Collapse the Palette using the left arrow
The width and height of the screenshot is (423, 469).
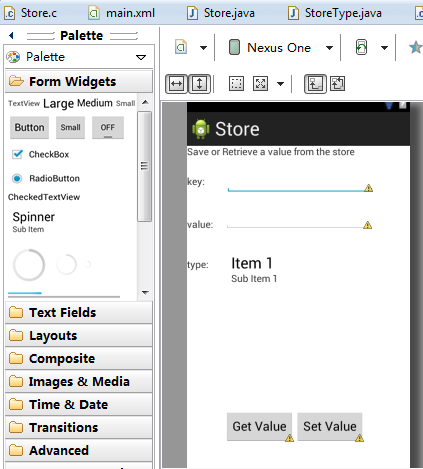tap(11, 35)
